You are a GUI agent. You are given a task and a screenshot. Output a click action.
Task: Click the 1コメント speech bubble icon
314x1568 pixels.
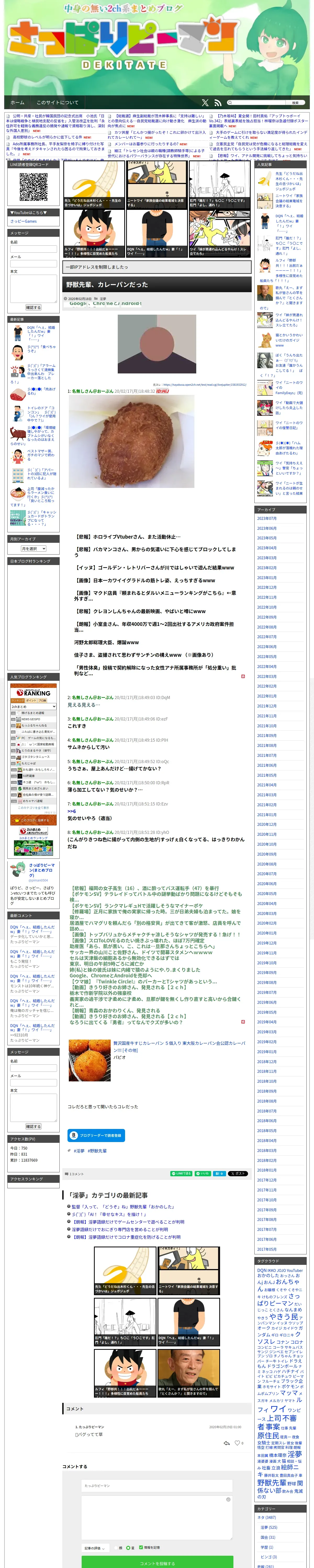[x=67, y=1174]
